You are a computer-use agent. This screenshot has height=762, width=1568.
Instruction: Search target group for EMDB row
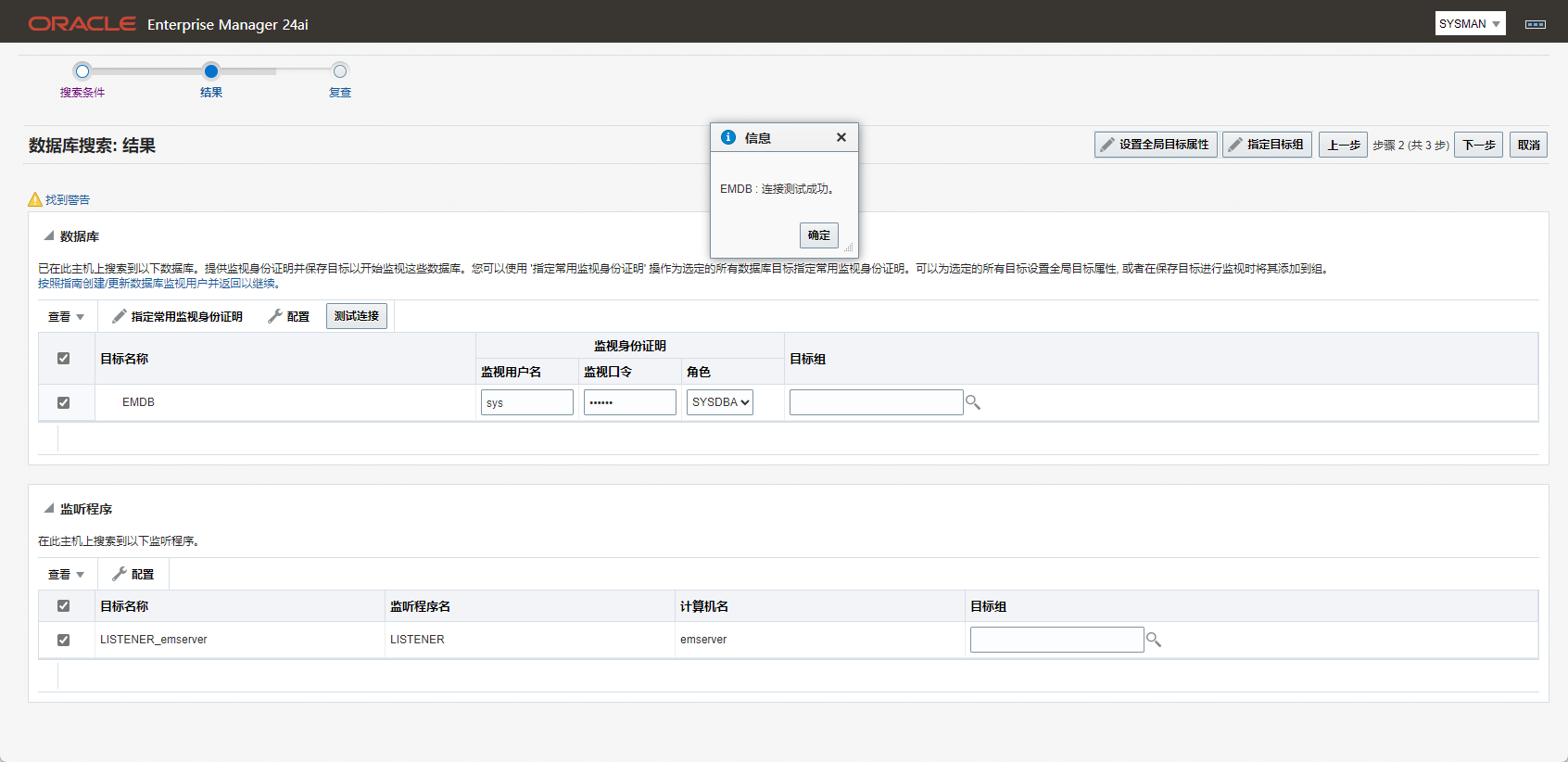tap(973, 402)
